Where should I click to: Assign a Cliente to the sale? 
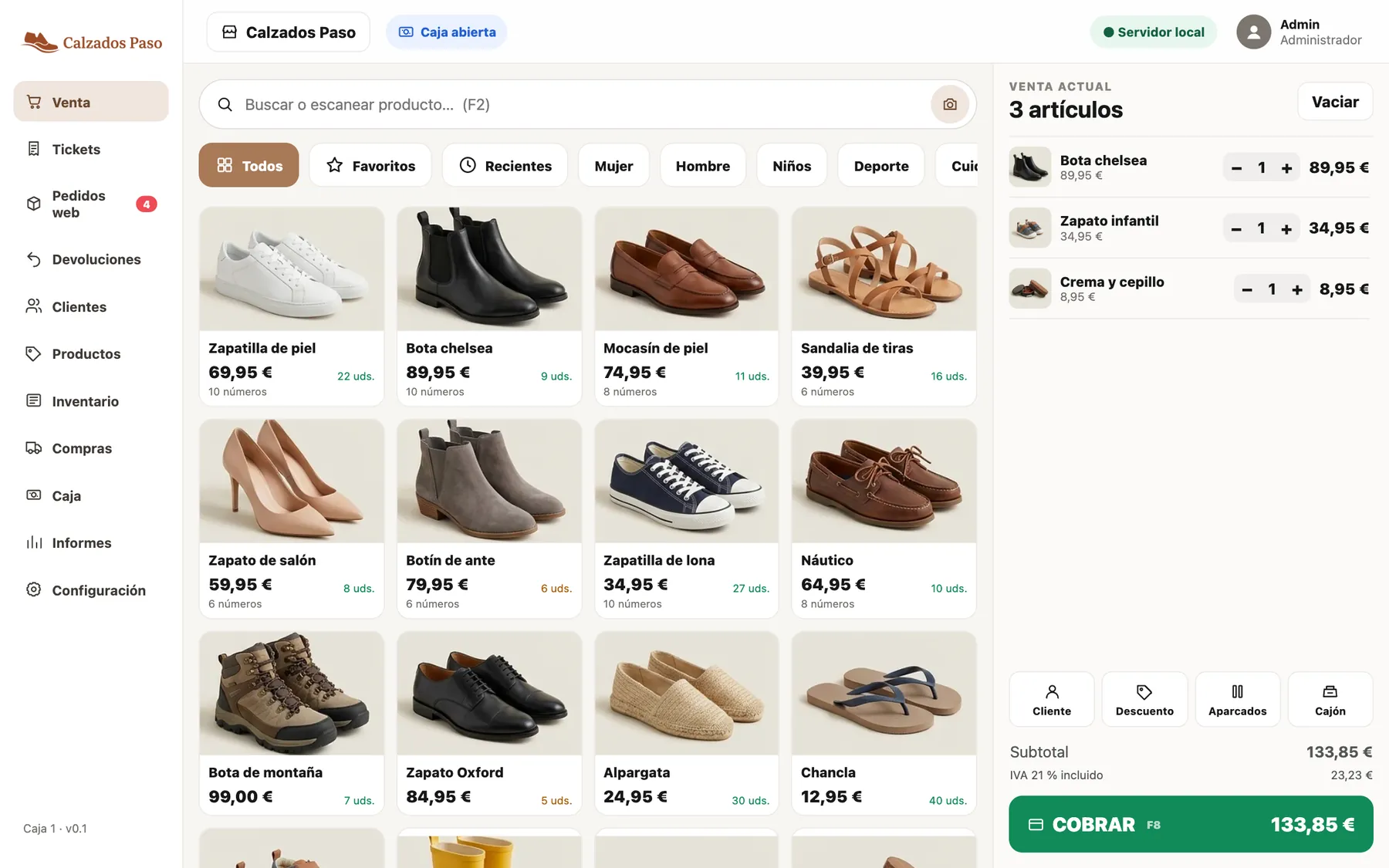coord(1052,699)
